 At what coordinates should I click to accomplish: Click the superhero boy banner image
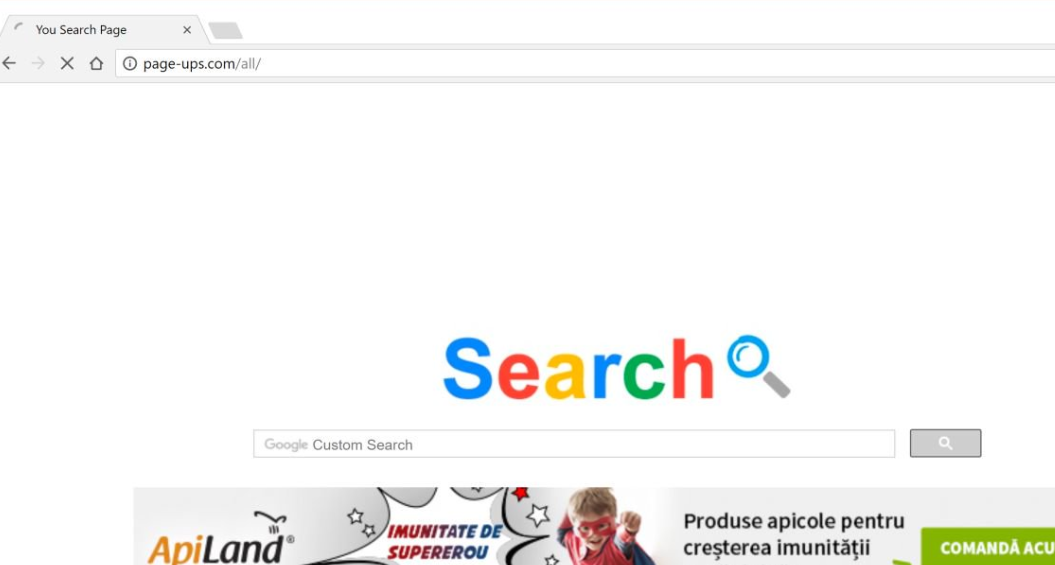point(602,527)
